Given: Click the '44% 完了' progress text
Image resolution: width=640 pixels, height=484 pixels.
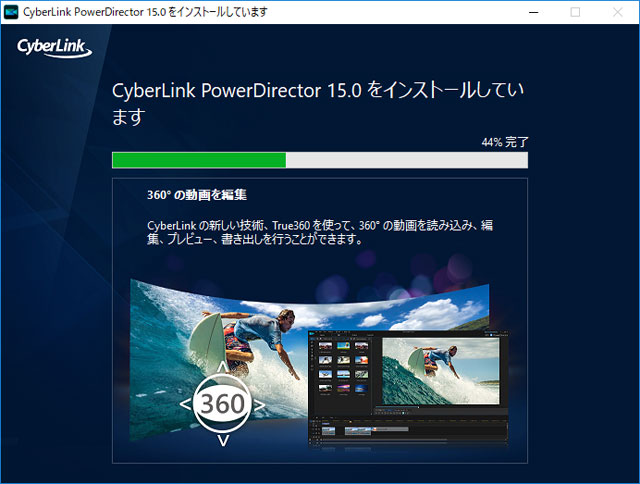Looking at the screenshot, I should pyautogui.click(x=505, y=142).
